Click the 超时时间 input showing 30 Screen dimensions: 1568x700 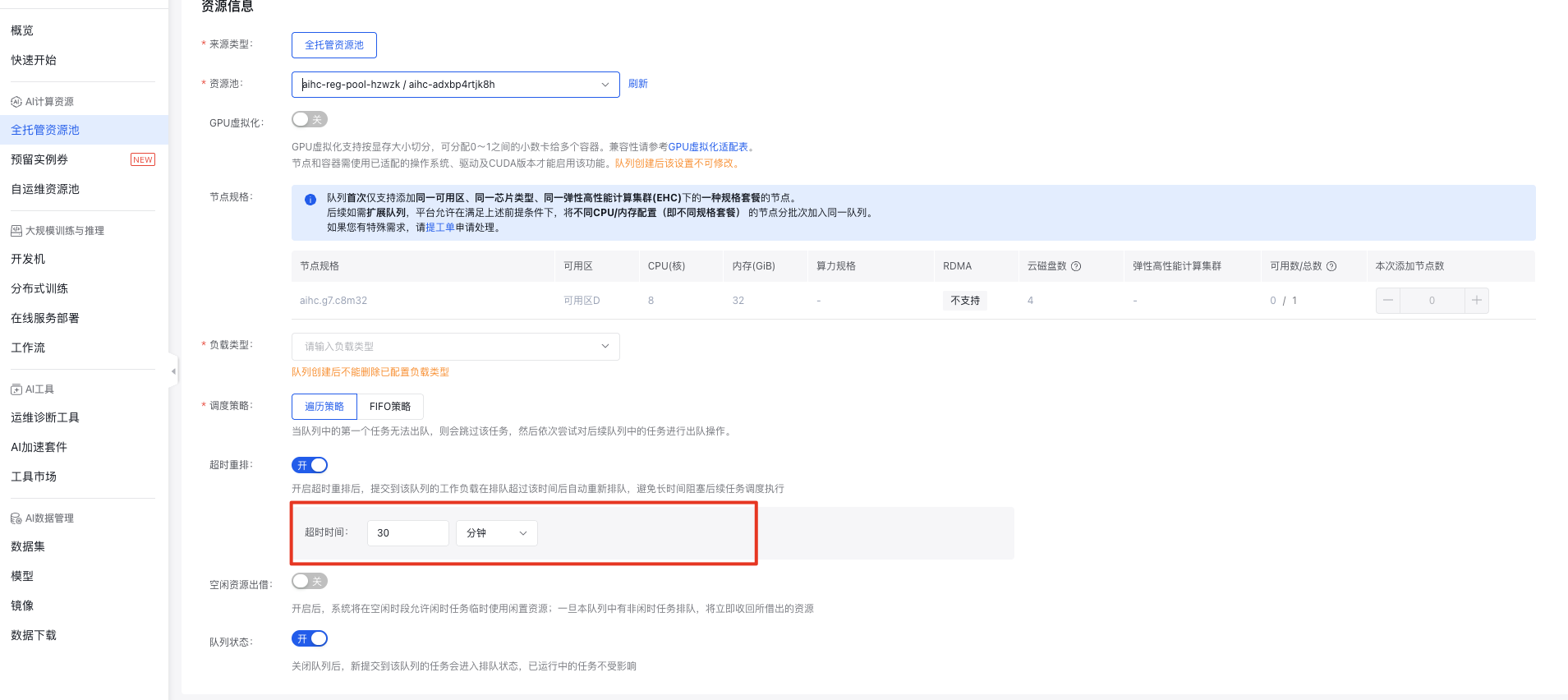point(408,533)
